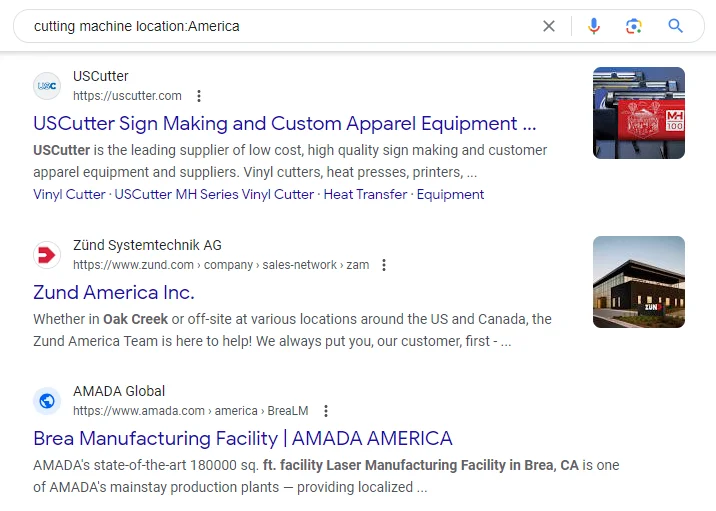Open Google Lens image search

[634, 26]
